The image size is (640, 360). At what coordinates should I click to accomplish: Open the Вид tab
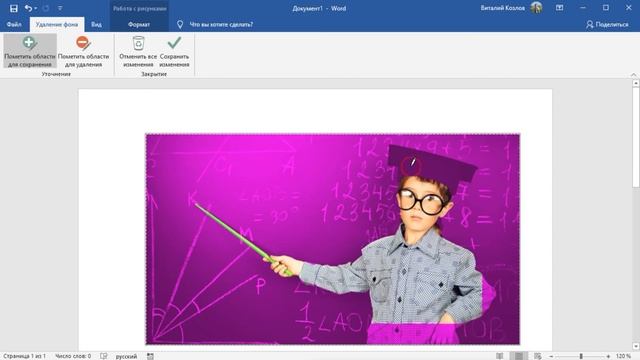[x=96, y=24]
